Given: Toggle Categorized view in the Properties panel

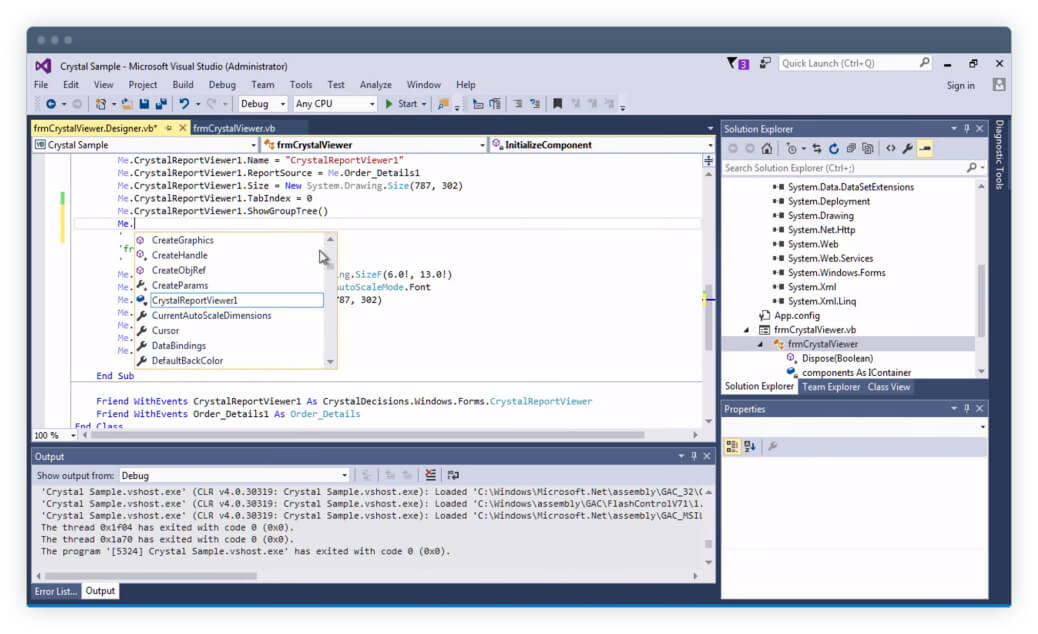Looking at the screenshot, I should (732, 447).
